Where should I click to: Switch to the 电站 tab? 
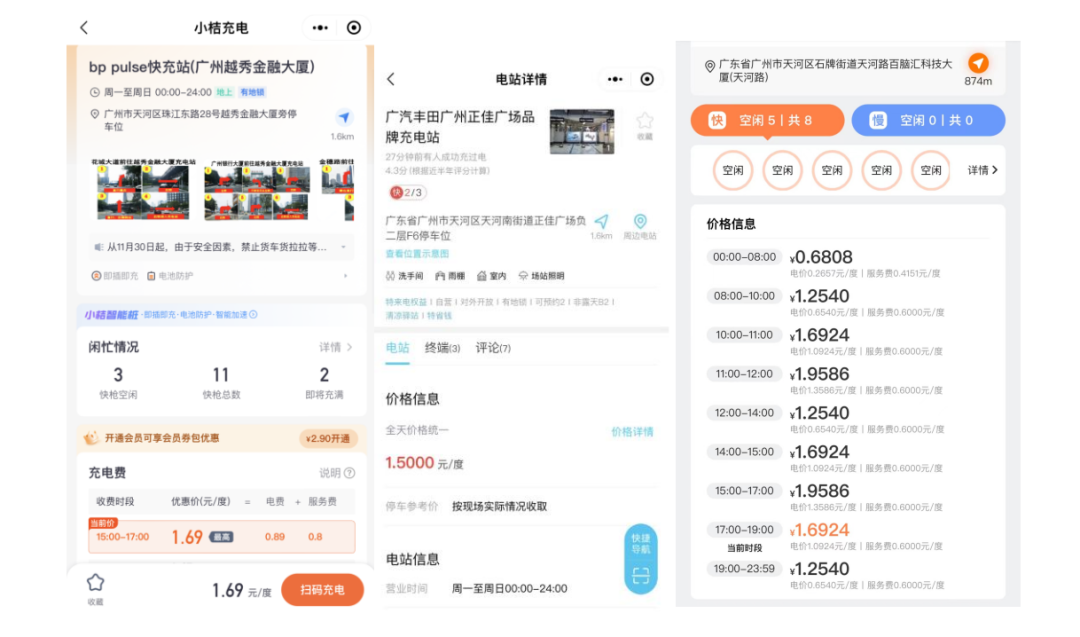tap(397, 348)
